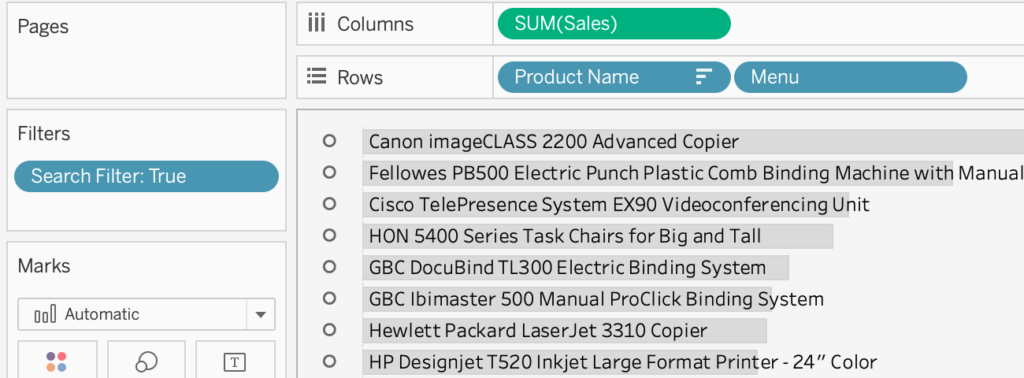Viewport: 1024px width, 378px height.
Task: Click the Color marks card icon
Action: [x=57, y=362]
